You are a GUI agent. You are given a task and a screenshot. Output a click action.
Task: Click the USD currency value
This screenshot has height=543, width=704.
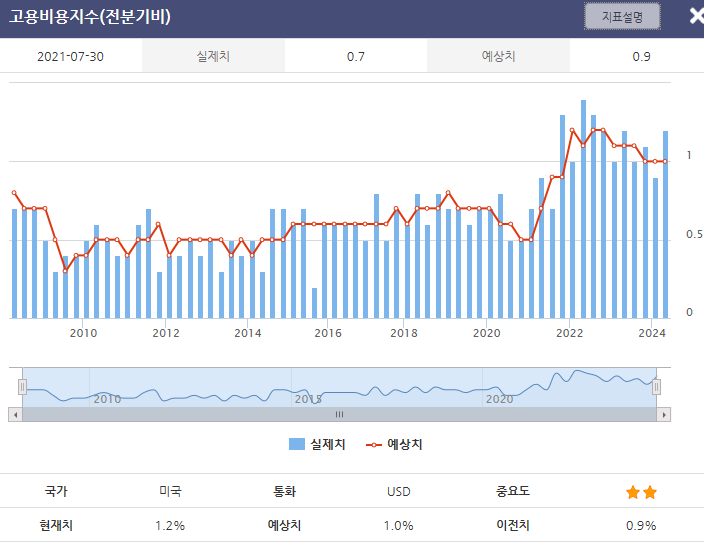399,492
